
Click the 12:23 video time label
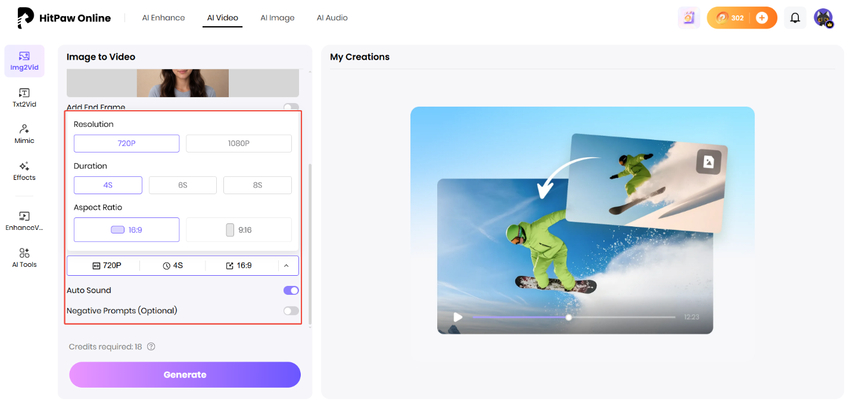691,317
